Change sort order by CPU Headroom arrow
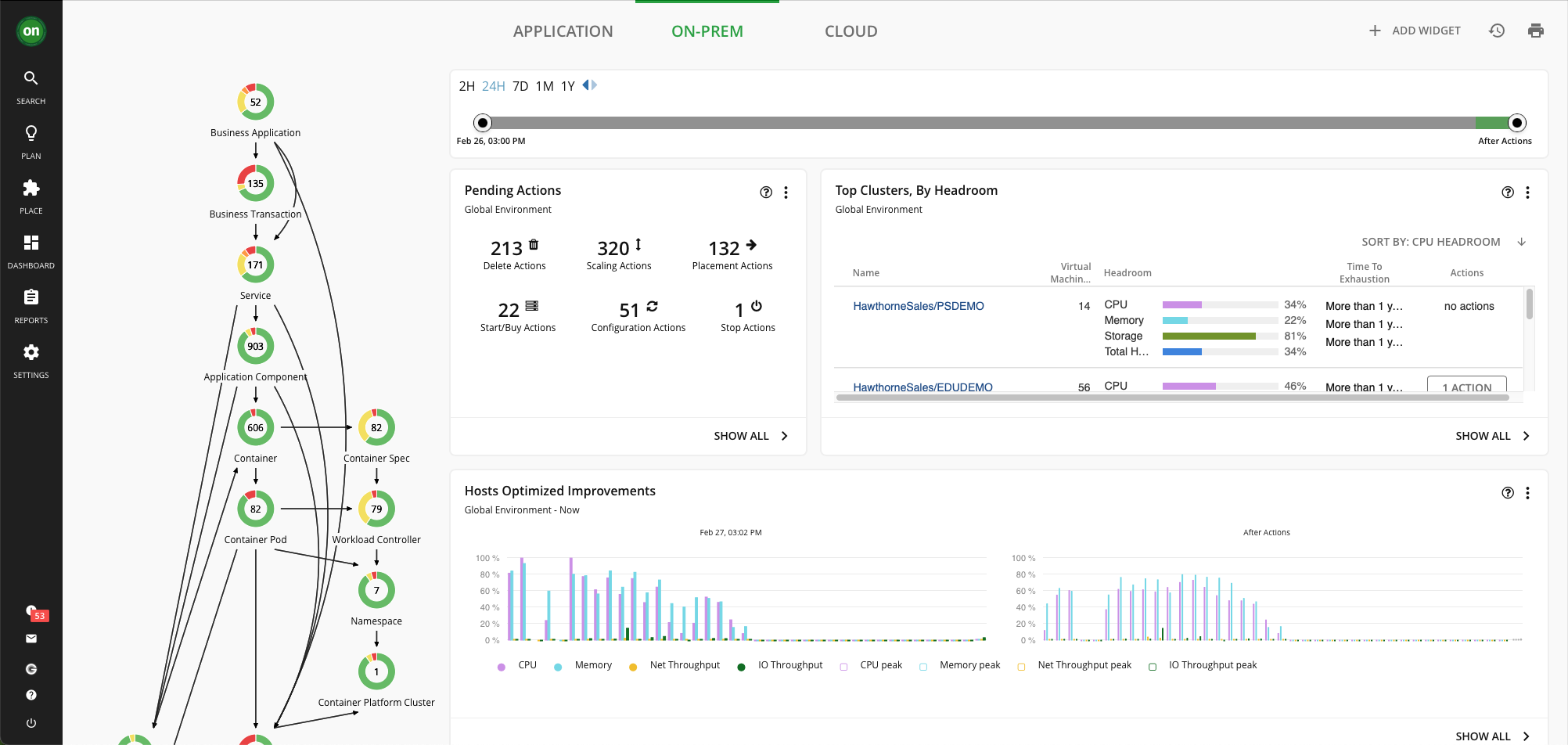 click(x=1521, y=242)
